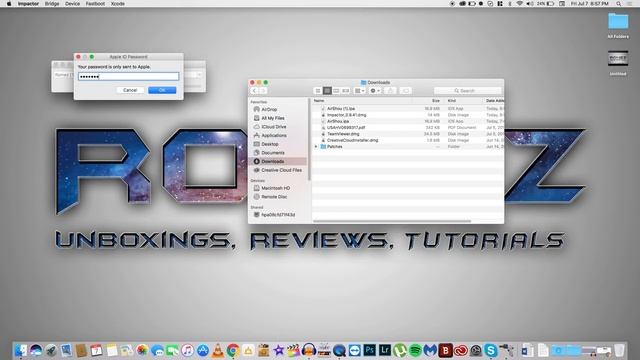Open VLC from the Dock
Image resolution: width=640 pixels, height=360 pixels.
tap(218, 350)
